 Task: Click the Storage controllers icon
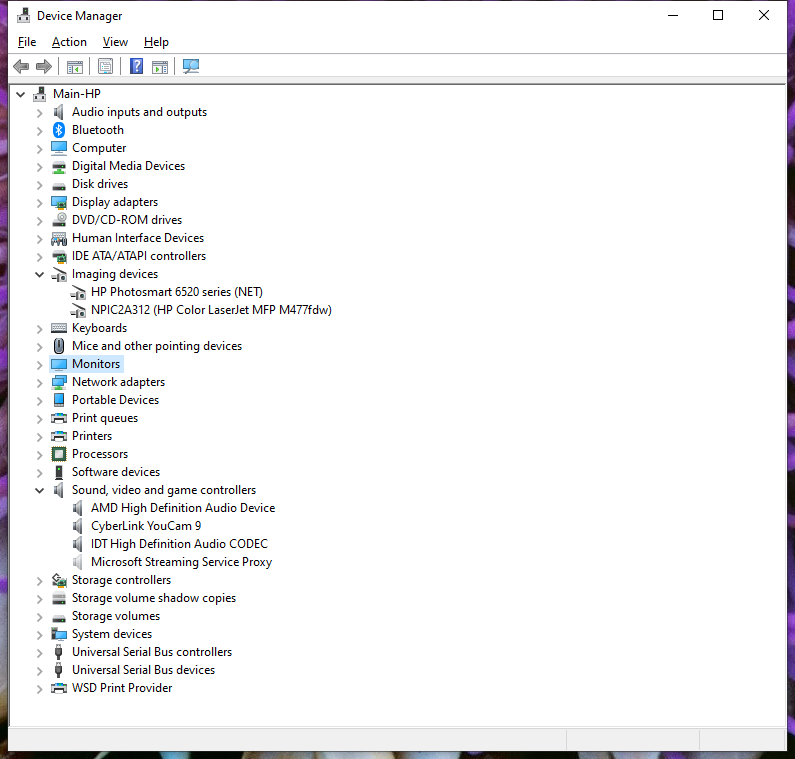(59, 580)
